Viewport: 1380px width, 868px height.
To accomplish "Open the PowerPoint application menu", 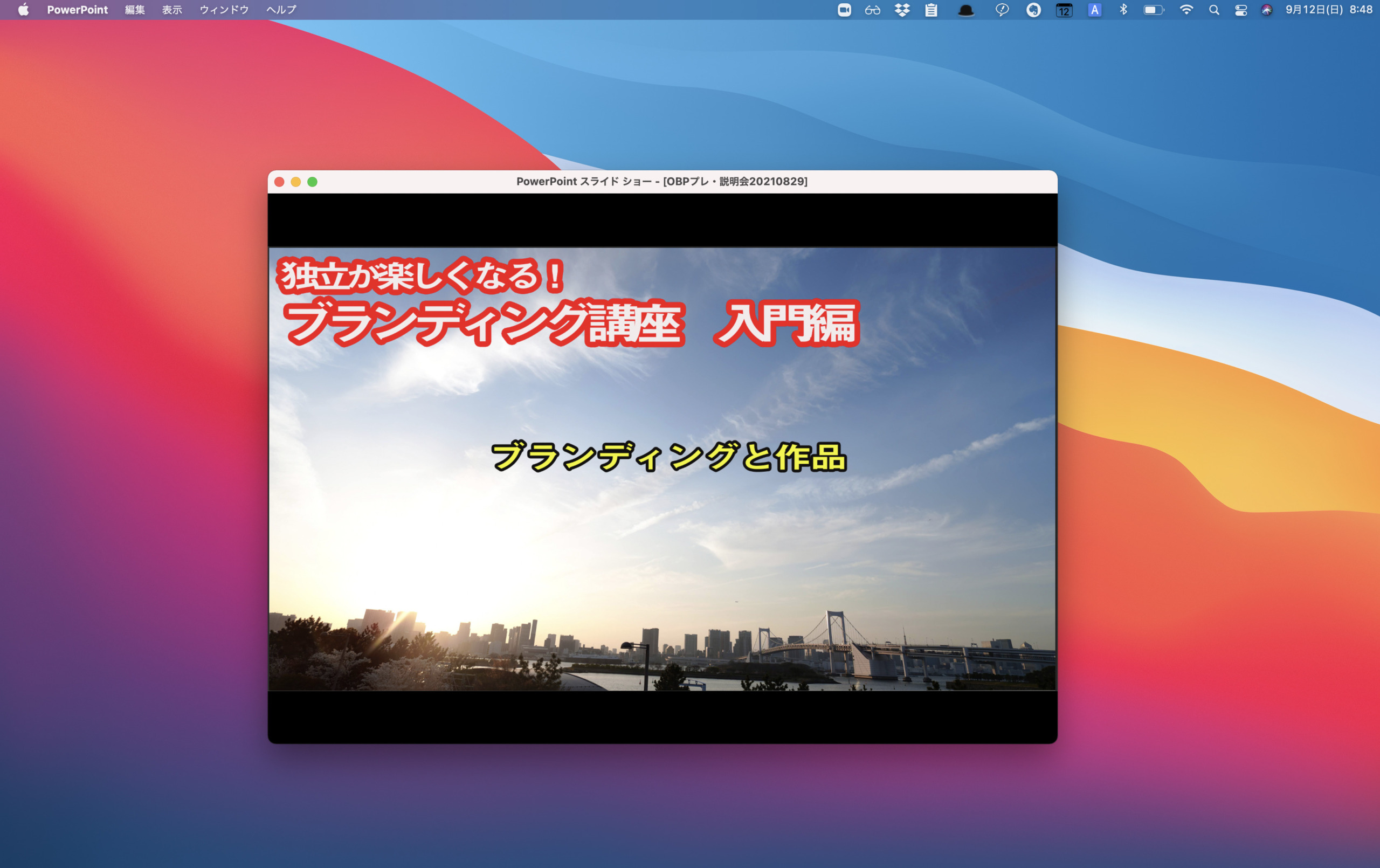I will [x=78, y=10].
